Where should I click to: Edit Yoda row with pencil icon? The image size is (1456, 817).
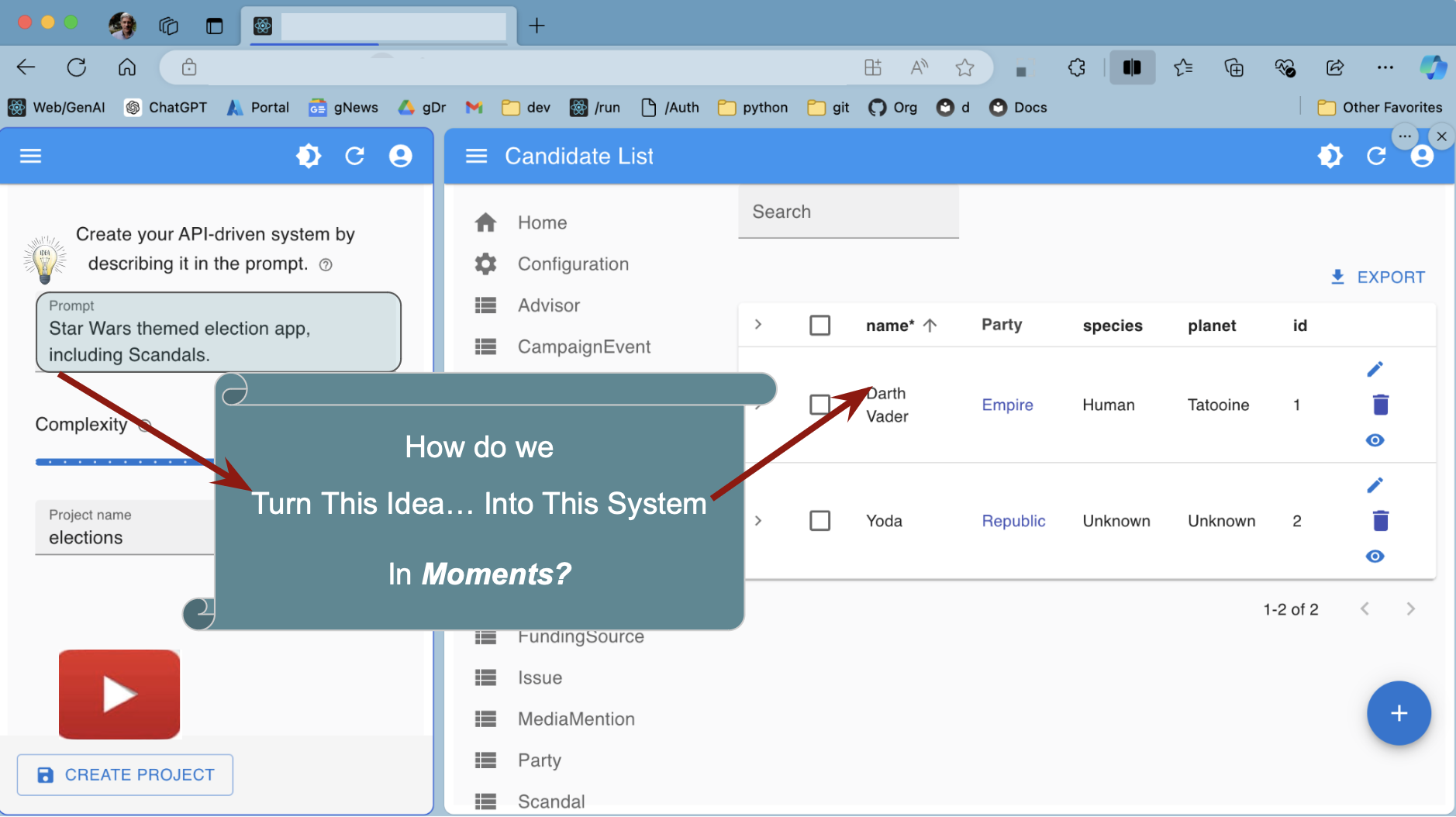click(1375, 485)
